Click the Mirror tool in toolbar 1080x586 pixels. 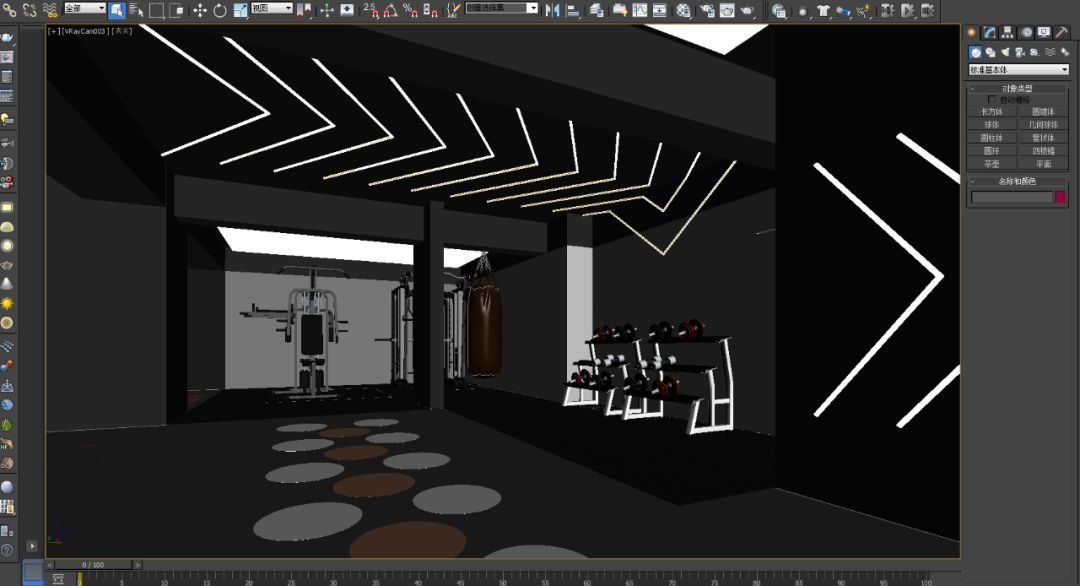pos(553,10)
